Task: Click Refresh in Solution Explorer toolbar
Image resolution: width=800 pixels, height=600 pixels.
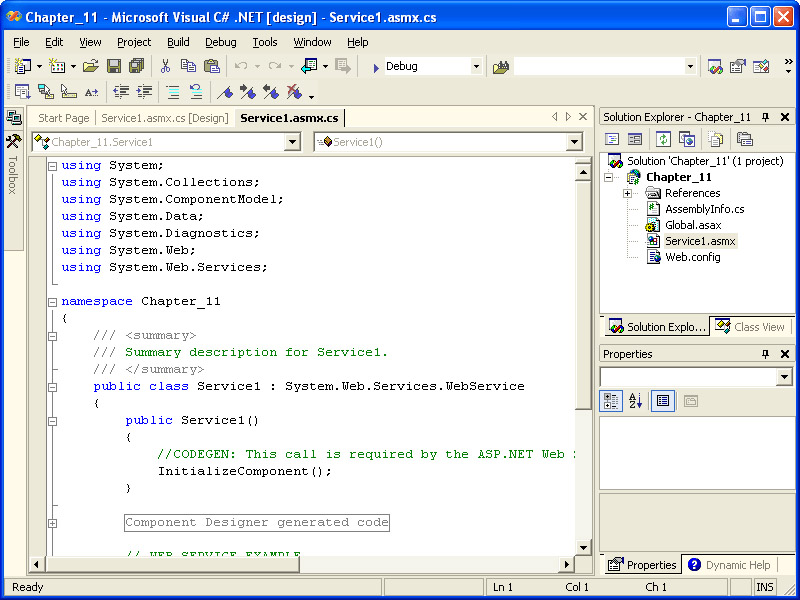Action: [663, 139]
